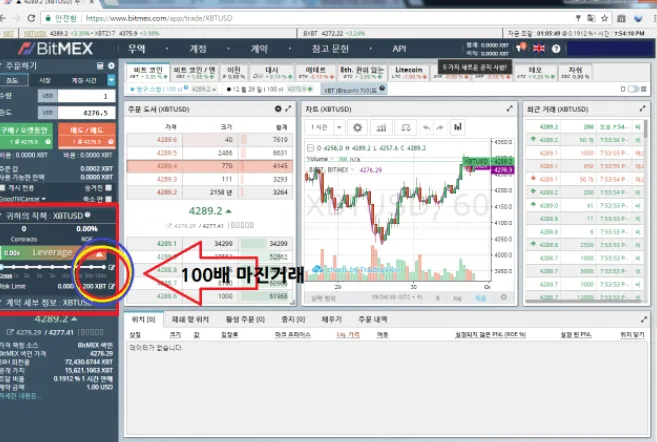657x442 pixels.
Task: Open order book settings gear
Action: click(278, 109)
